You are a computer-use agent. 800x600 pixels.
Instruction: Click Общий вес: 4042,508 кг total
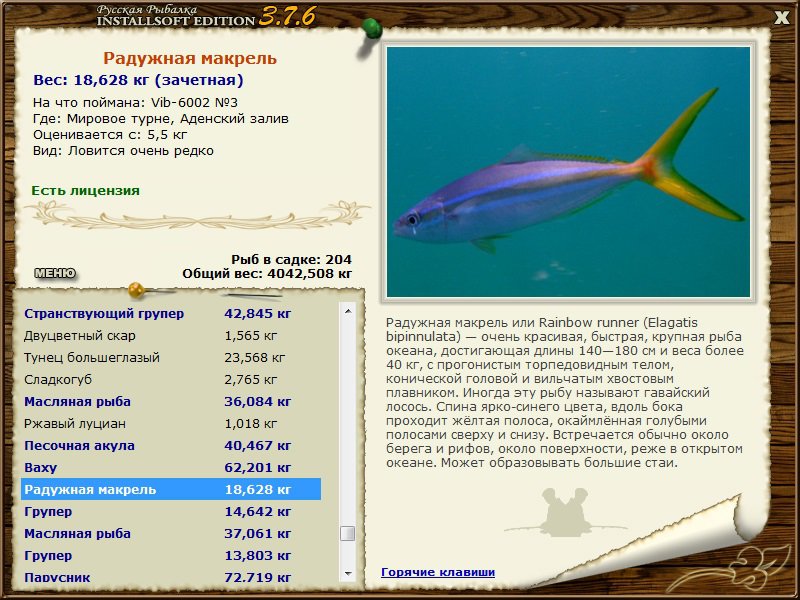click(267, 273)
